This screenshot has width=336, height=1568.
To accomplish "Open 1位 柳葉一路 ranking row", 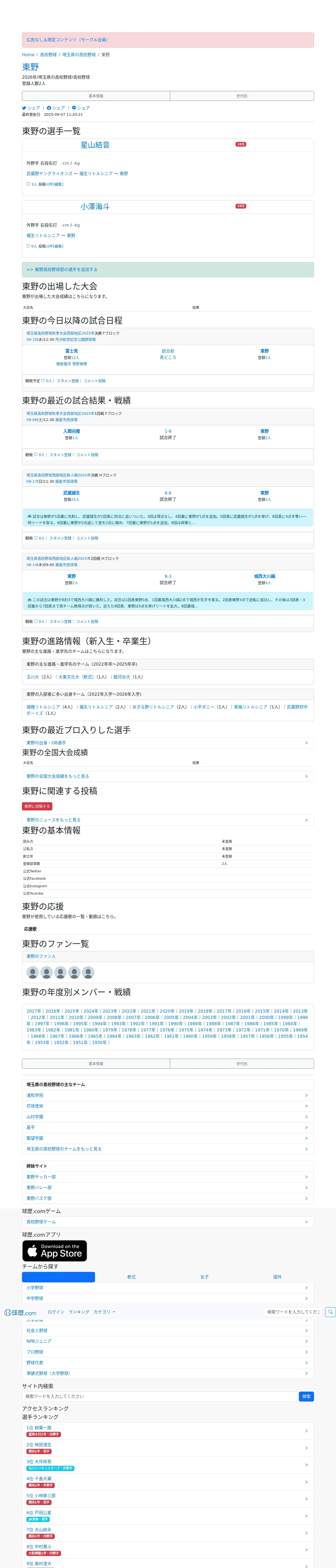I will coord(168,1431).
